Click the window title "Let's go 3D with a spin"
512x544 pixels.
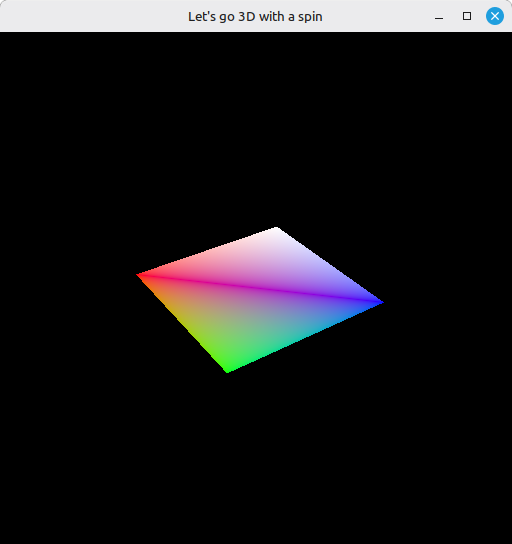coord(255,17)
